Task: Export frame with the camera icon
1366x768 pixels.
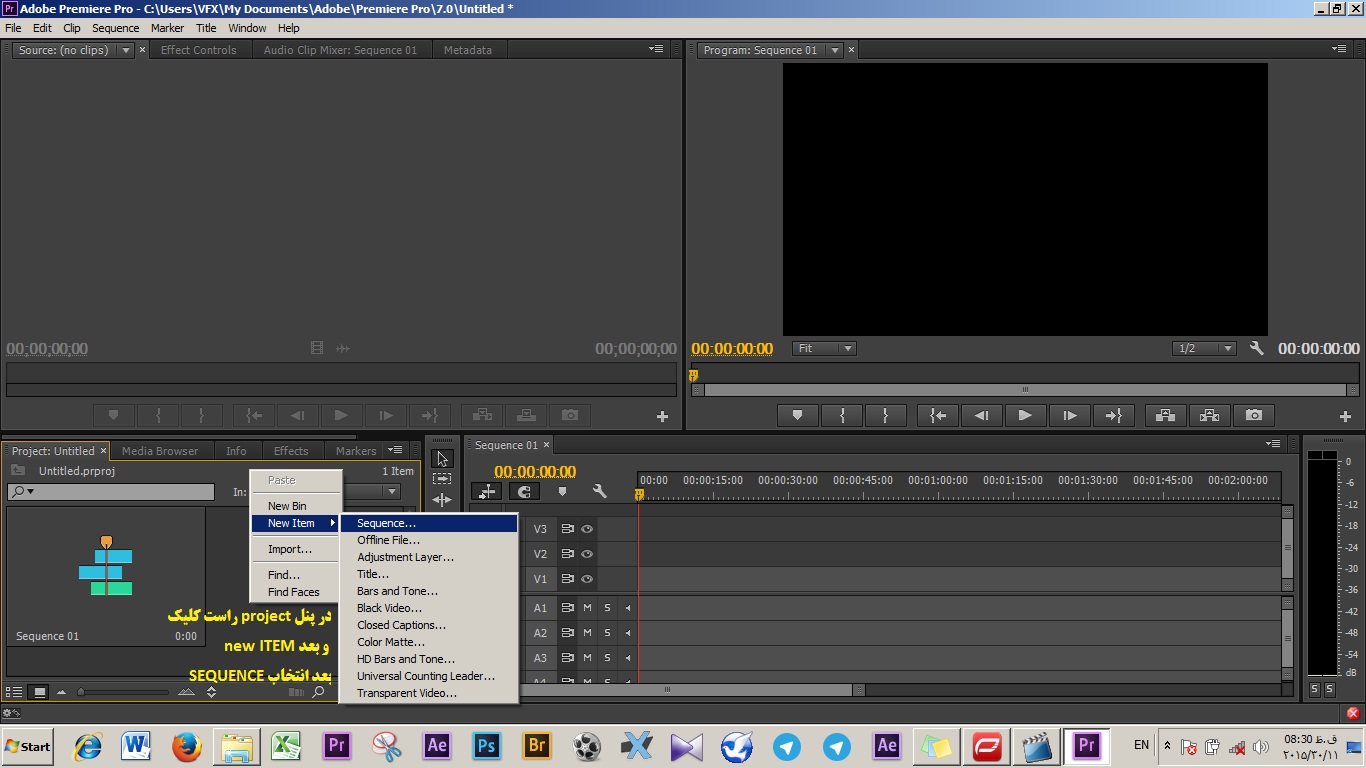Action: (x=1254, y=415)
